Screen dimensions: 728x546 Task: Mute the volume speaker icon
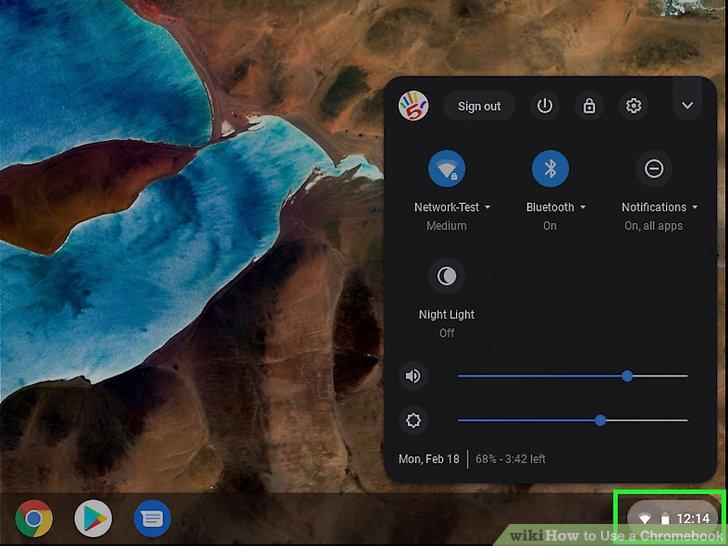(413, 376)
